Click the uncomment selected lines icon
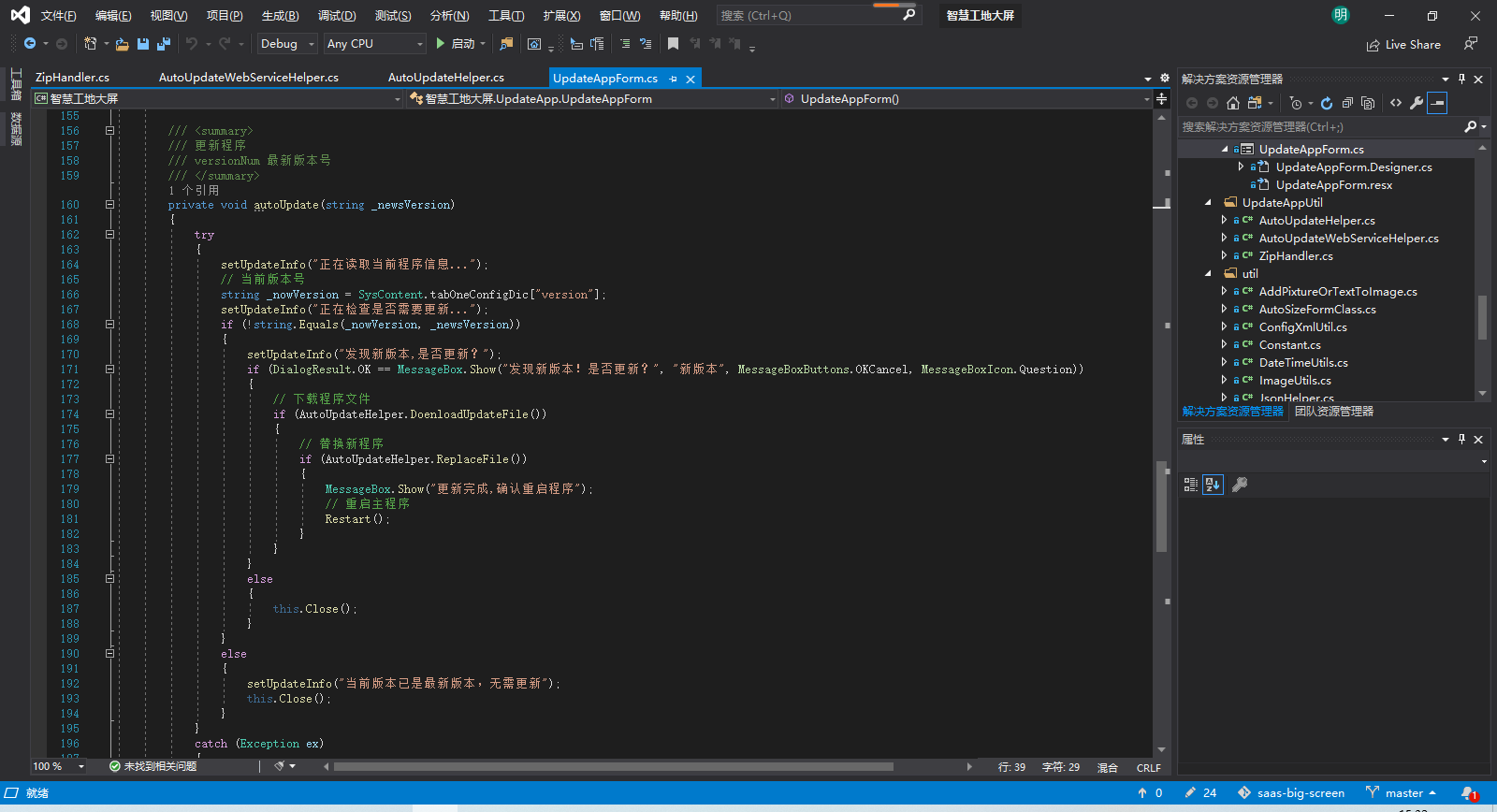Viewport: 1497px width, 812px height. pos(646,44)
